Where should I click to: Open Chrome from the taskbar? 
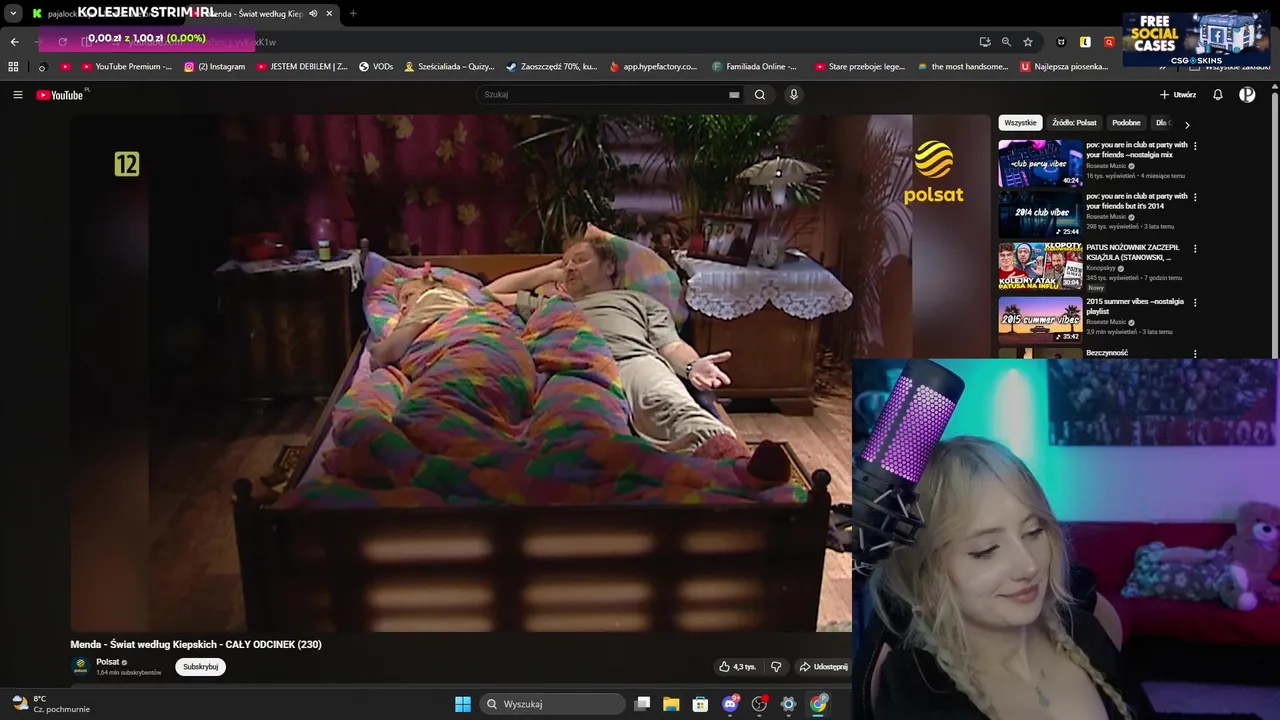(818, 704)
